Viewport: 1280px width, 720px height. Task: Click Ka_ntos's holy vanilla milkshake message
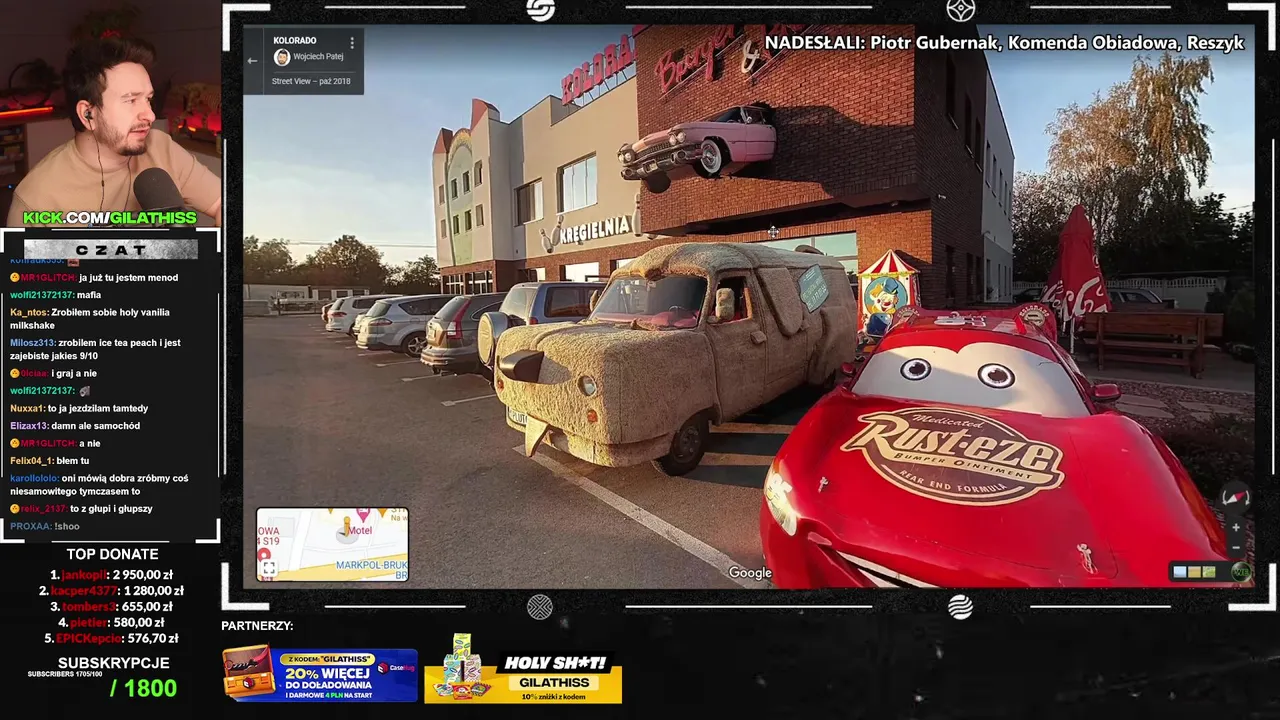pyautogui.click(x=90, y=319)
